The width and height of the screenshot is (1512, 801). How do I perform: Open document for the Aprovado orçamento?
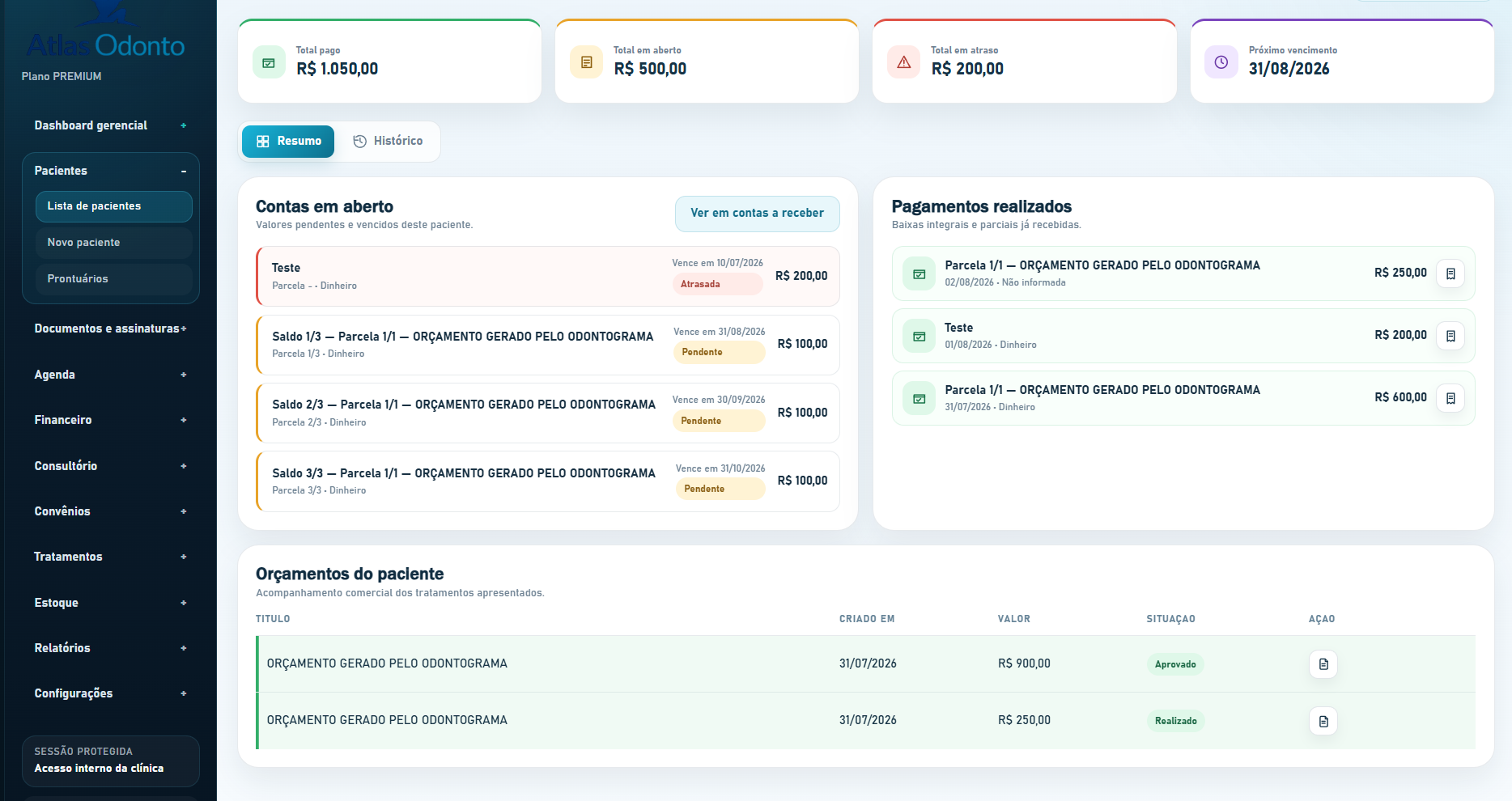(1323, 664)
